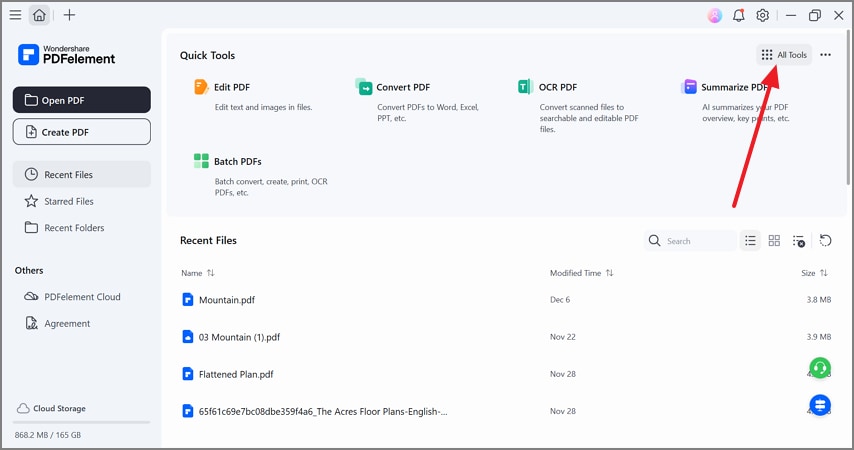
Task: Switch recent files to list view
Action: 750,241
